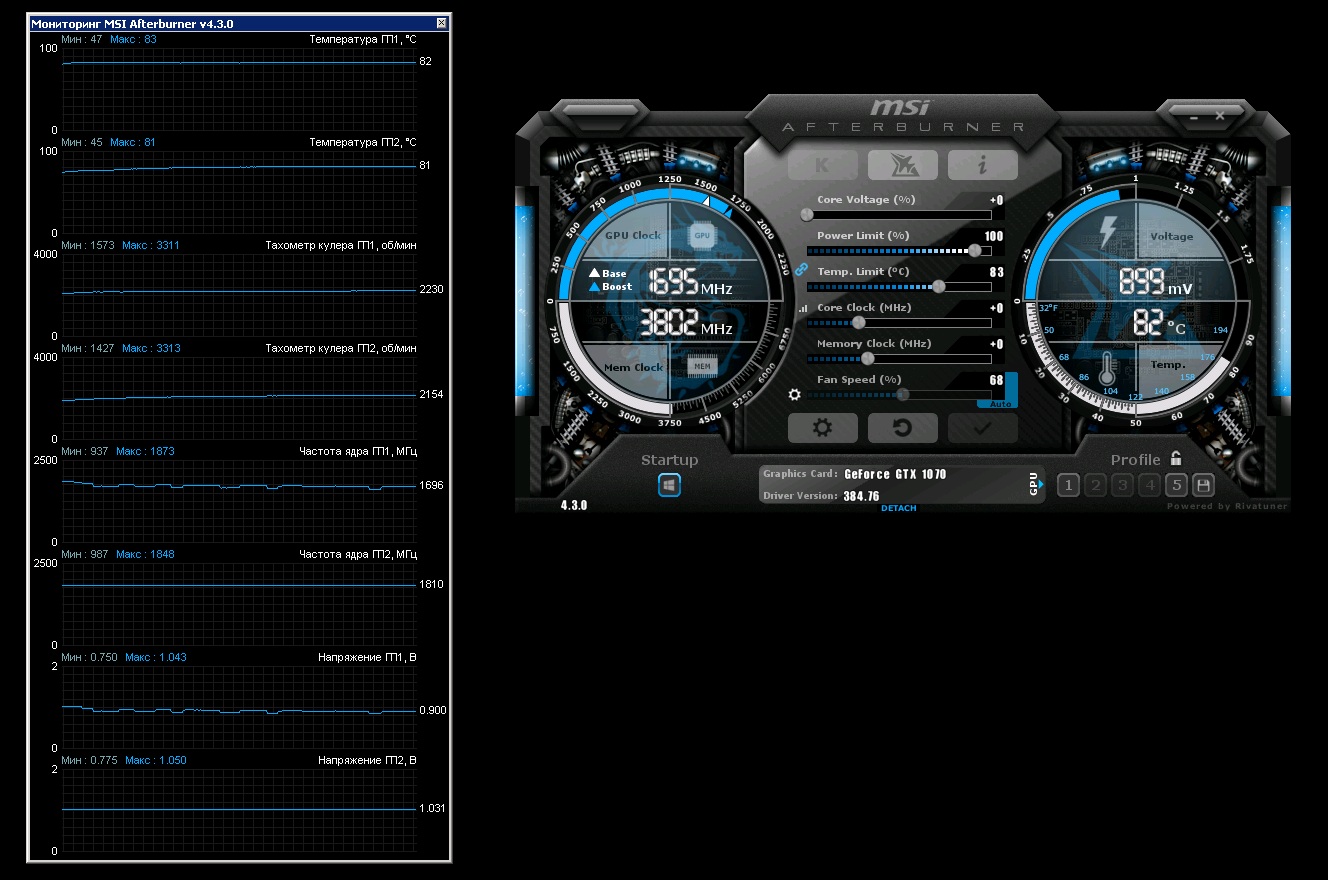The height and width of the screenshot is (880, 1328).
Task: Save the profile using the floppy disk icon
Action: click(1204, 486)
